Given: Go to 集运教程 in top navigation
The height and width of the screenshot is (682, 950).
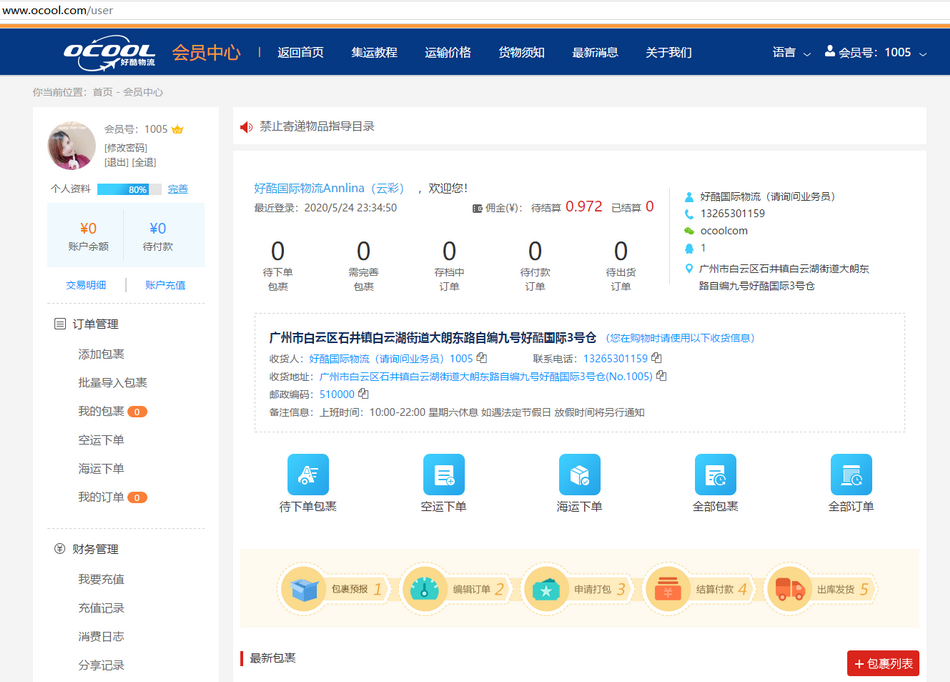Looking at the screenshot, I should (374, 53).
